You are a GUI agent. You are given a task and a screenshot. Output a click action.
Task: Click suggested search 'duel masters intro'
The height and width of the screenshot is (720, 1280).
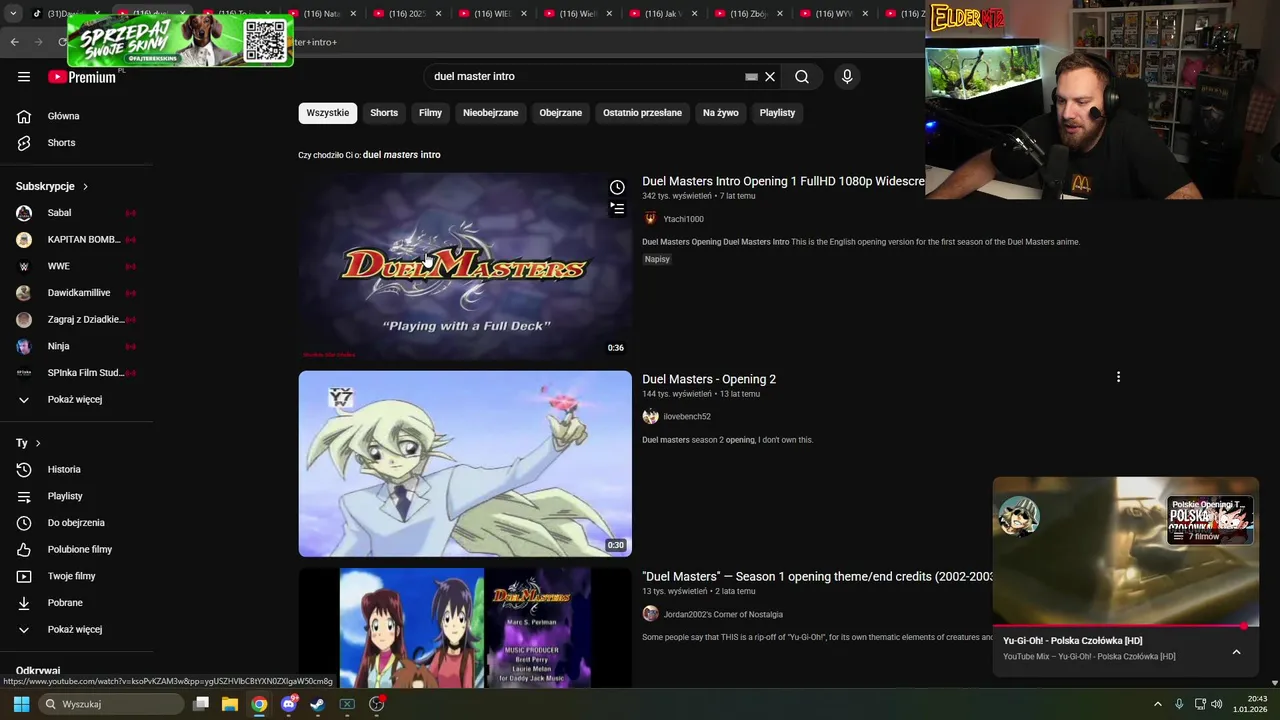(x=402, y=155)
